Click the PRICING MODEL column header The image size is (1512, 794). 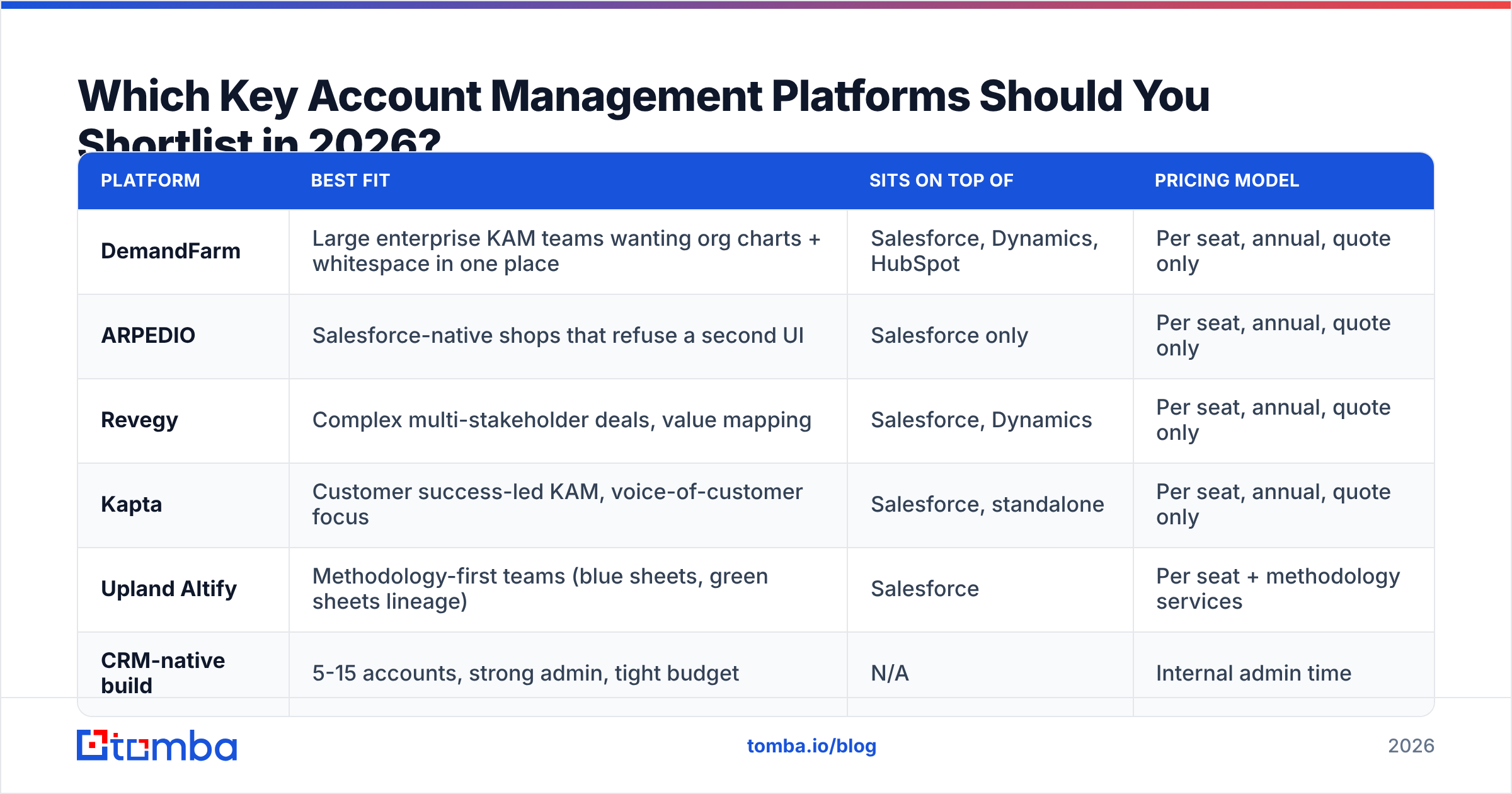coord(1227,181)
